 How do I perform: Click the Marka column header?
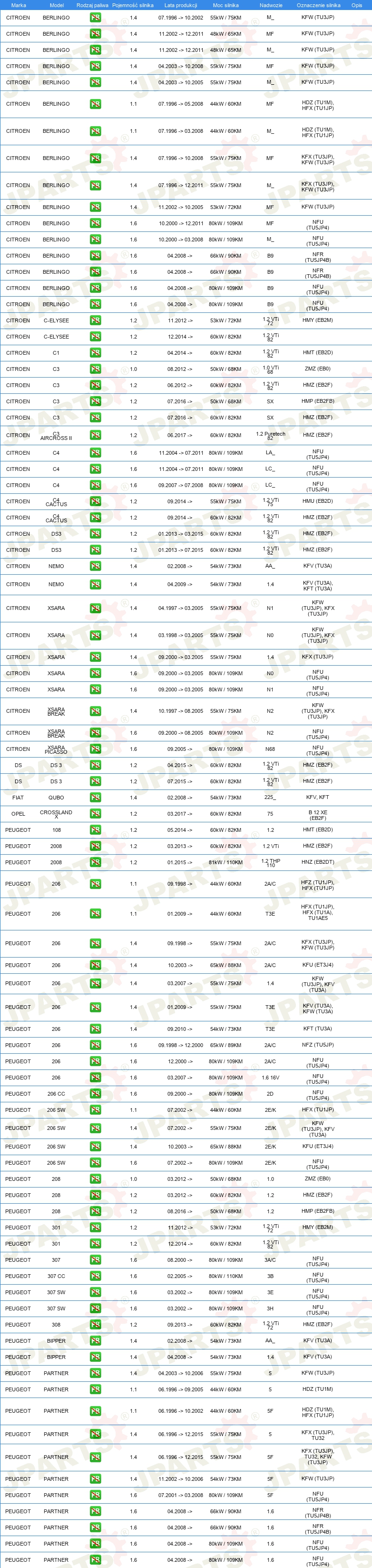coord(18,5)
